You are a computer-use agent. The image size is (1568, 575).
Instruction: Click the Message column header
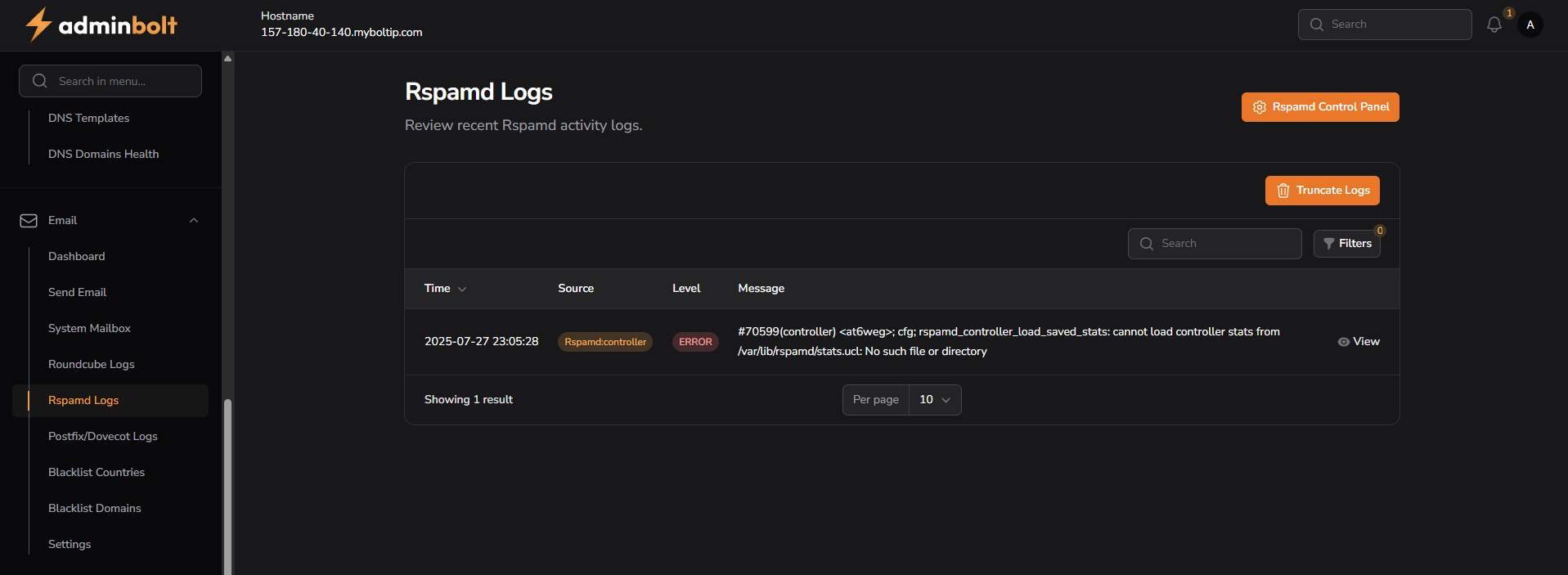[x=761, y=289]
